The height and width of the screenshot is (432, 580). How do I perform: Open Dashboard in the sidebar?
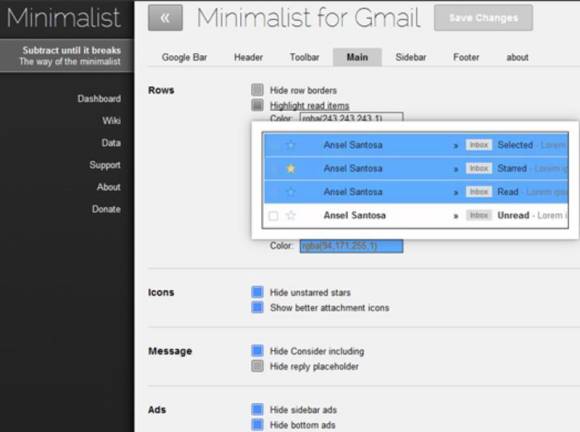click(99, 99)
